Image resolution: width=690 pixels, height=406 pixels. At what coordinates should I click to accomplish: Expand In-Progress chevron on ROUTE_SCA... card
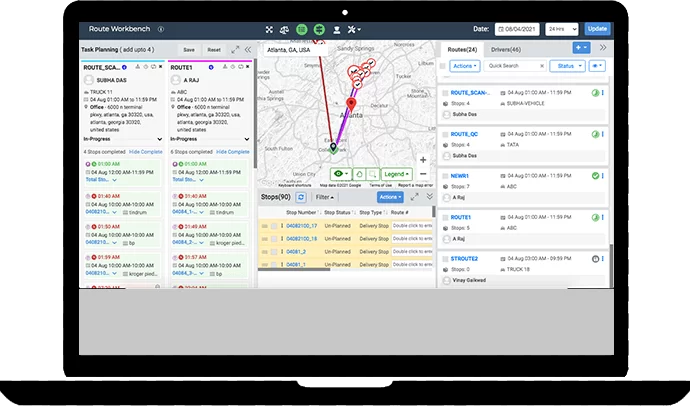(159, 139)
